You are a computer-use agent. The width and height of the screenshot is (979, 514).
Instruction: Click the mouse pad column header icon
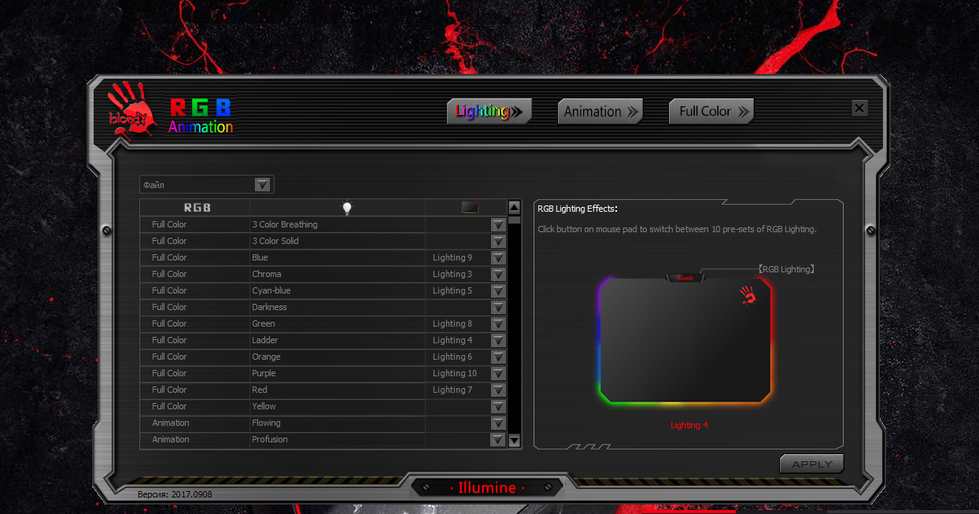469,208
